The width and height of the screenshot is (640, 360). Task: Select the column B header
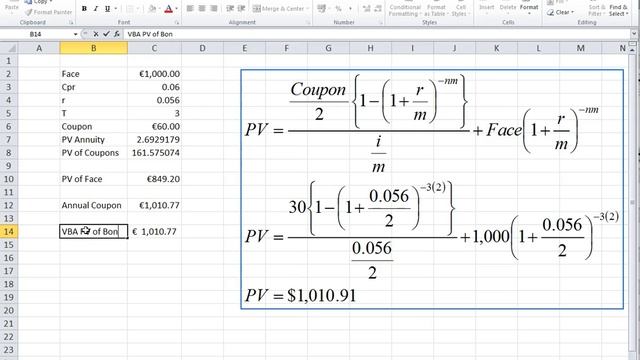[x=93, y=48]
